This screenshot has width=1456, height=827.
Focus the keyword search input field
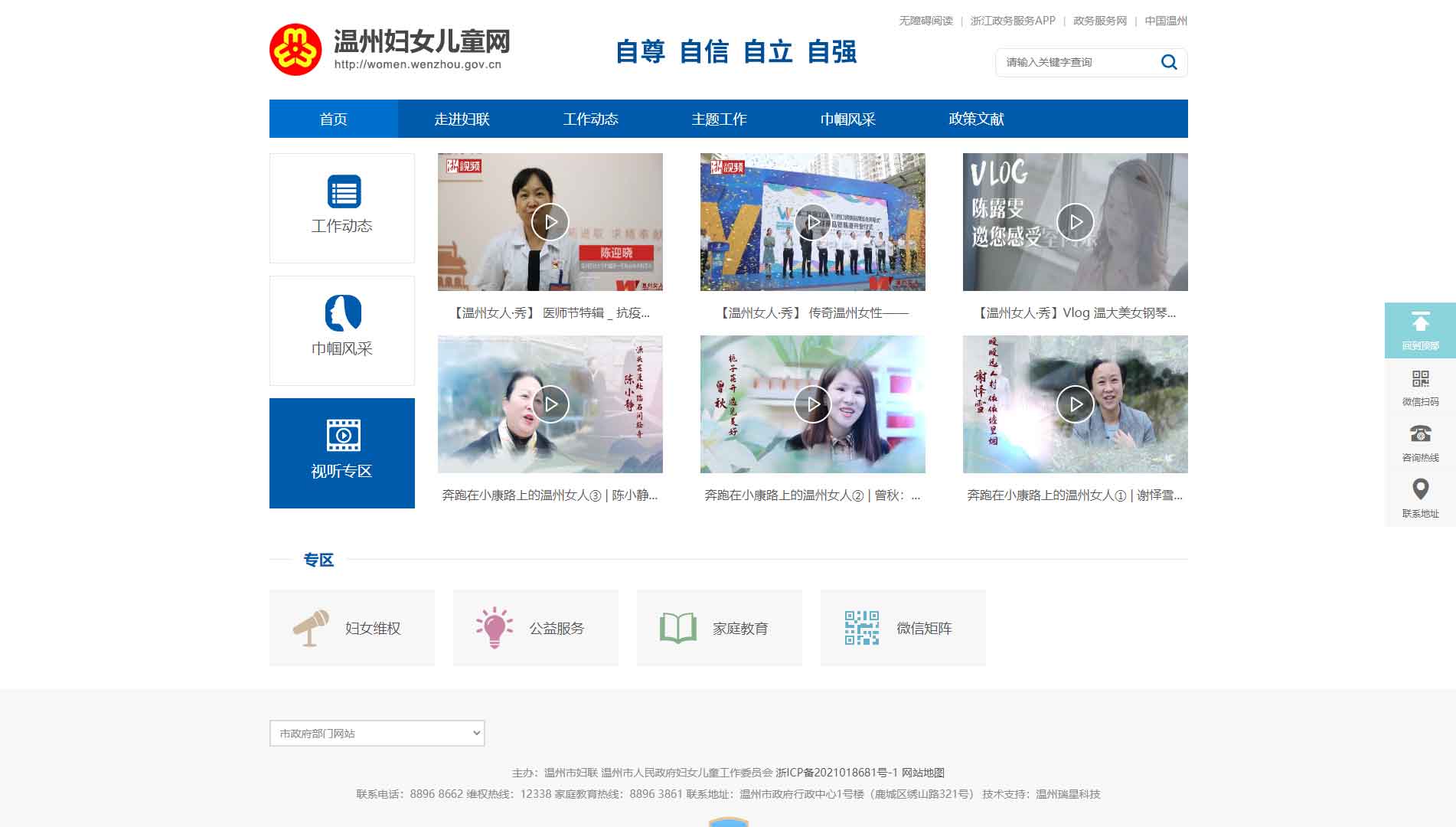tap(1078, 62)
